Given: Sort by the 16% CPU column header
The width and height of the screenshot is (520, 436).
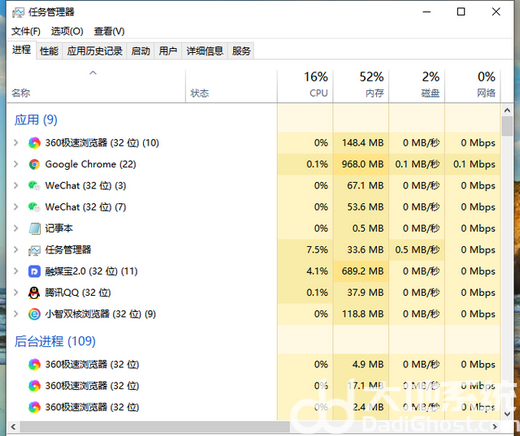Looking at the screenshot, I should (305, 85).
